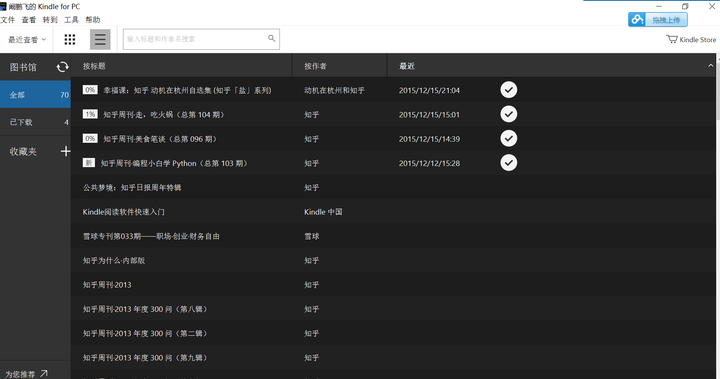Select 全部 library filter

point(35,95)
